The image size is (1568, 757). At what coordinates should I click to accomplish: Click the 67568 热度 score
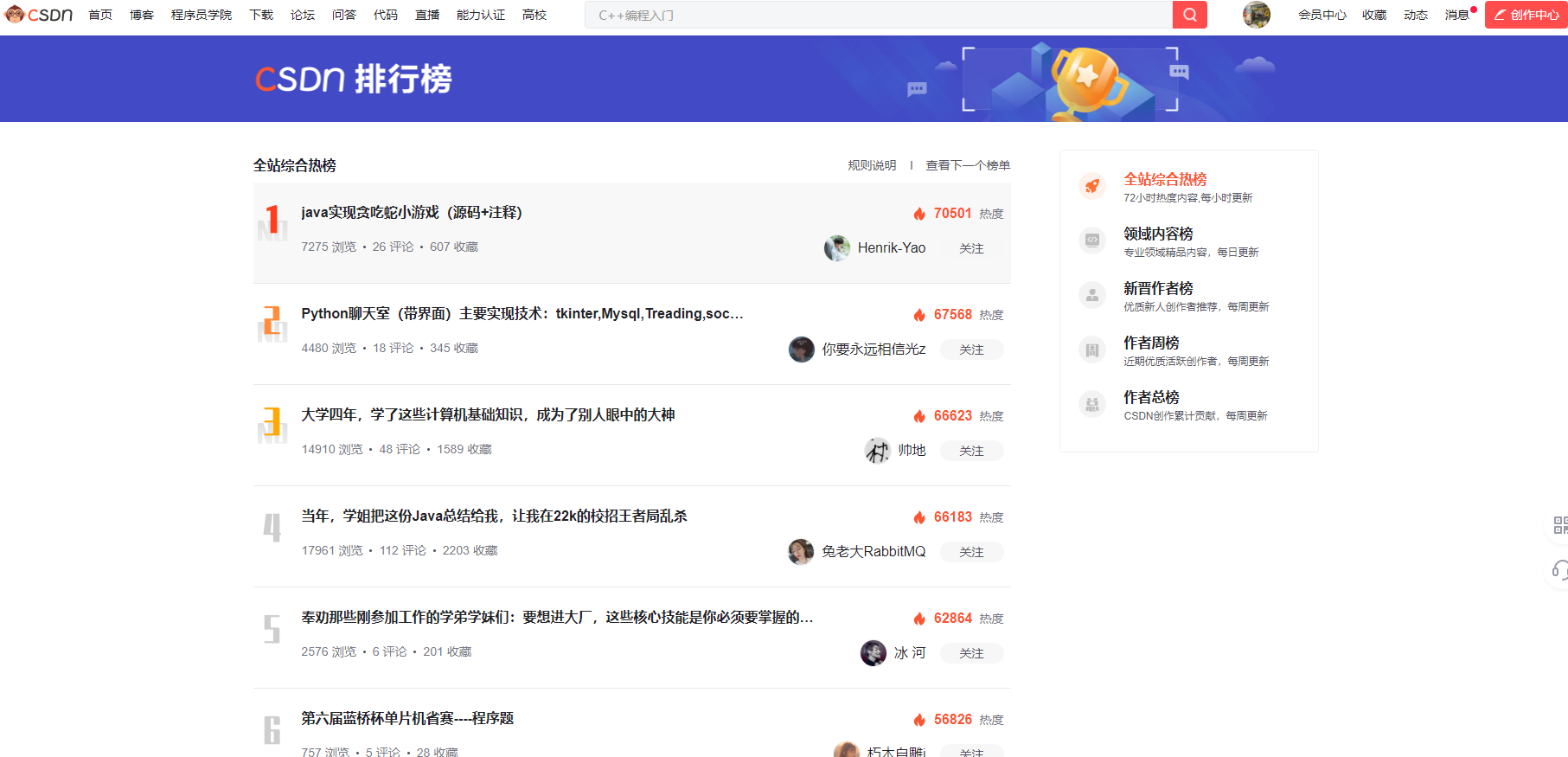click(958, 315)
